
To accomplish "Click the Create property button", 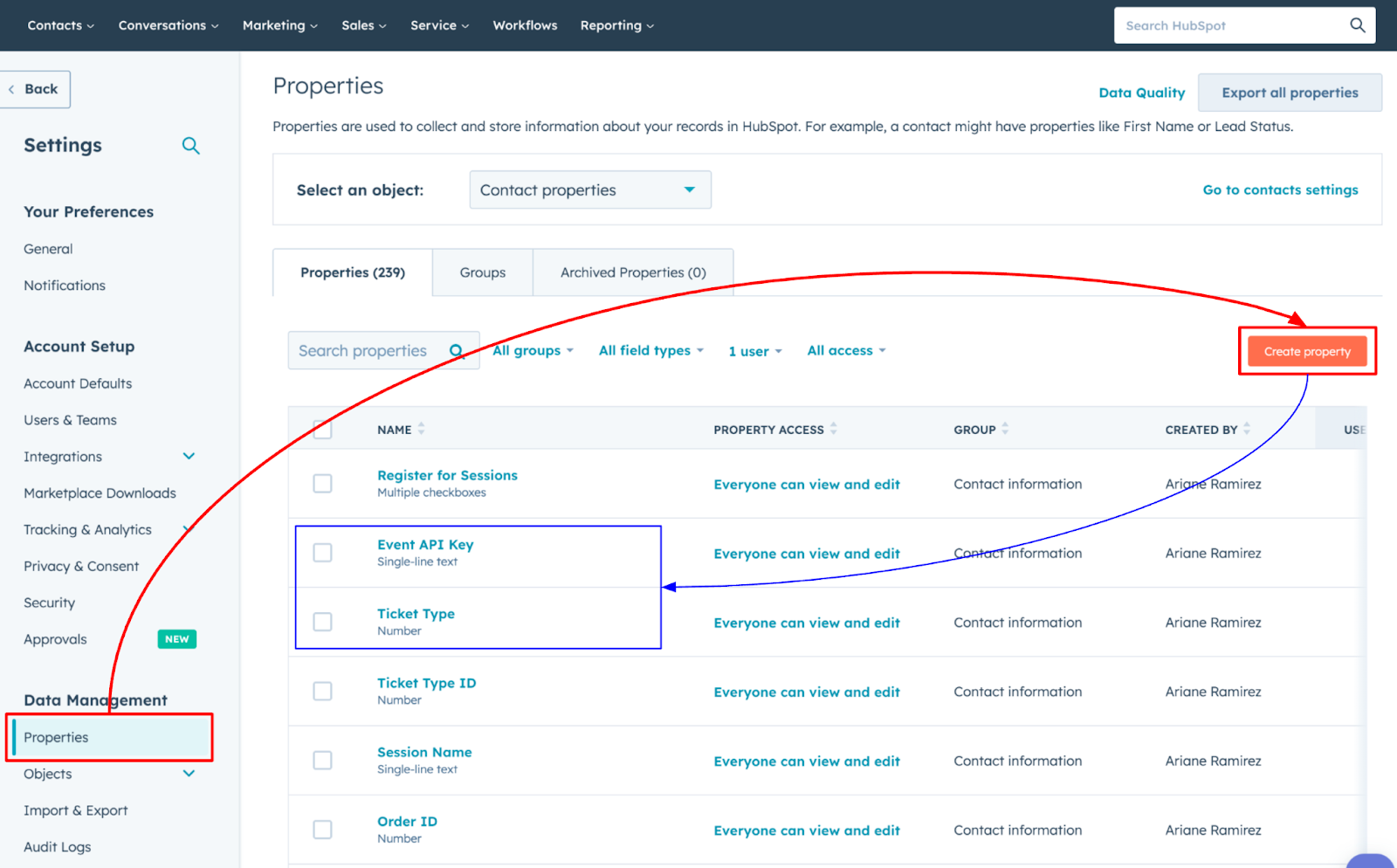I will point(1307,351).
